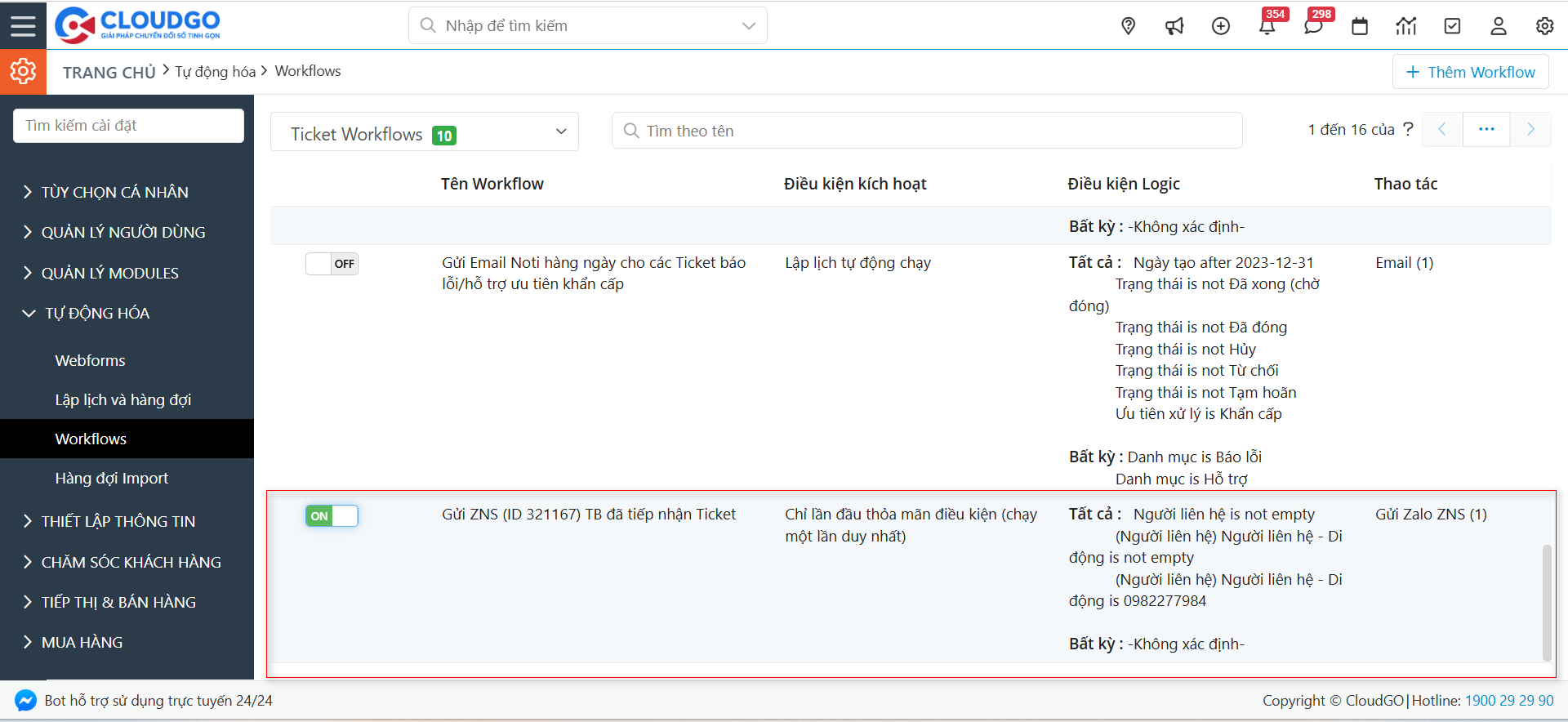Open the task checklist icon

coord(1452,26)
